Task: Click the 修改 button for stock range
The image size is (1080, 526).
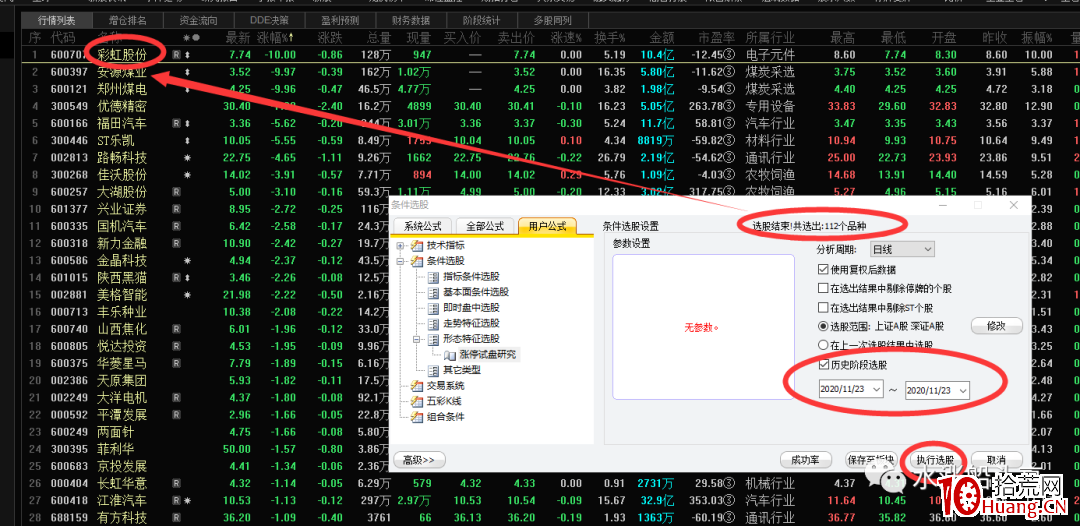Action: (x=997, y=326)
